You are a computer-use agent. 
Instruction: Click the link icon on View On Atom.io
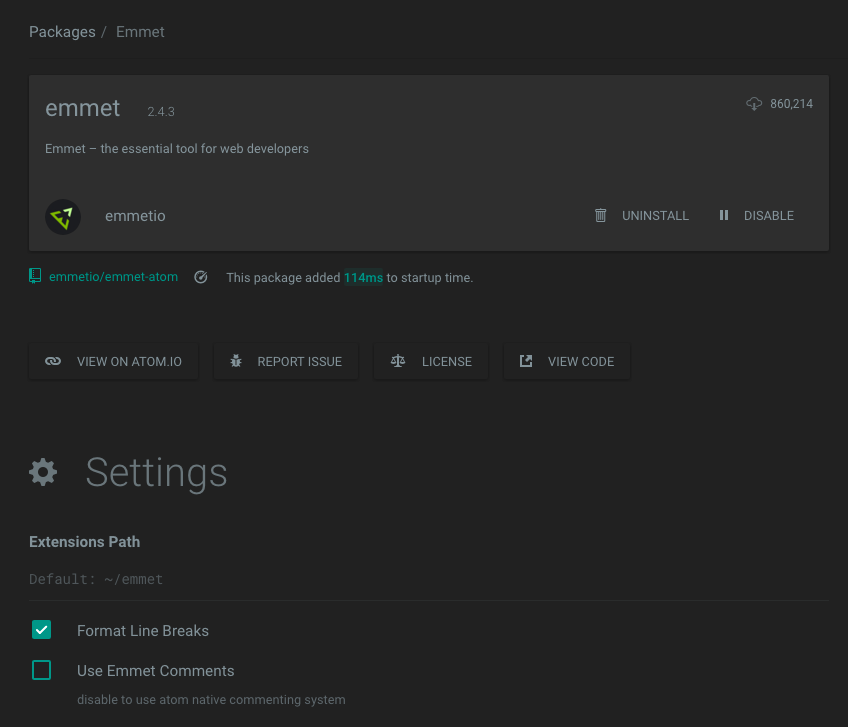click(x=53, y=361)
